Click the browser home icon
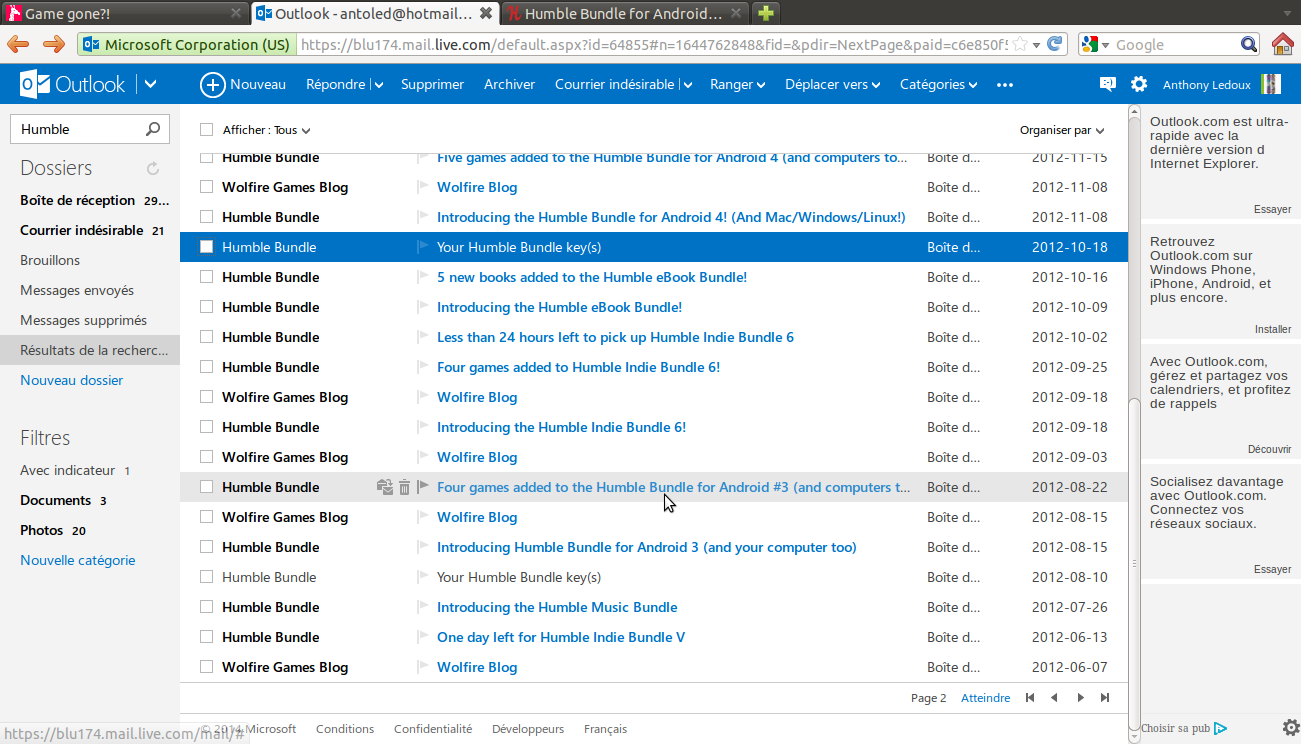 click(1283, 44)
